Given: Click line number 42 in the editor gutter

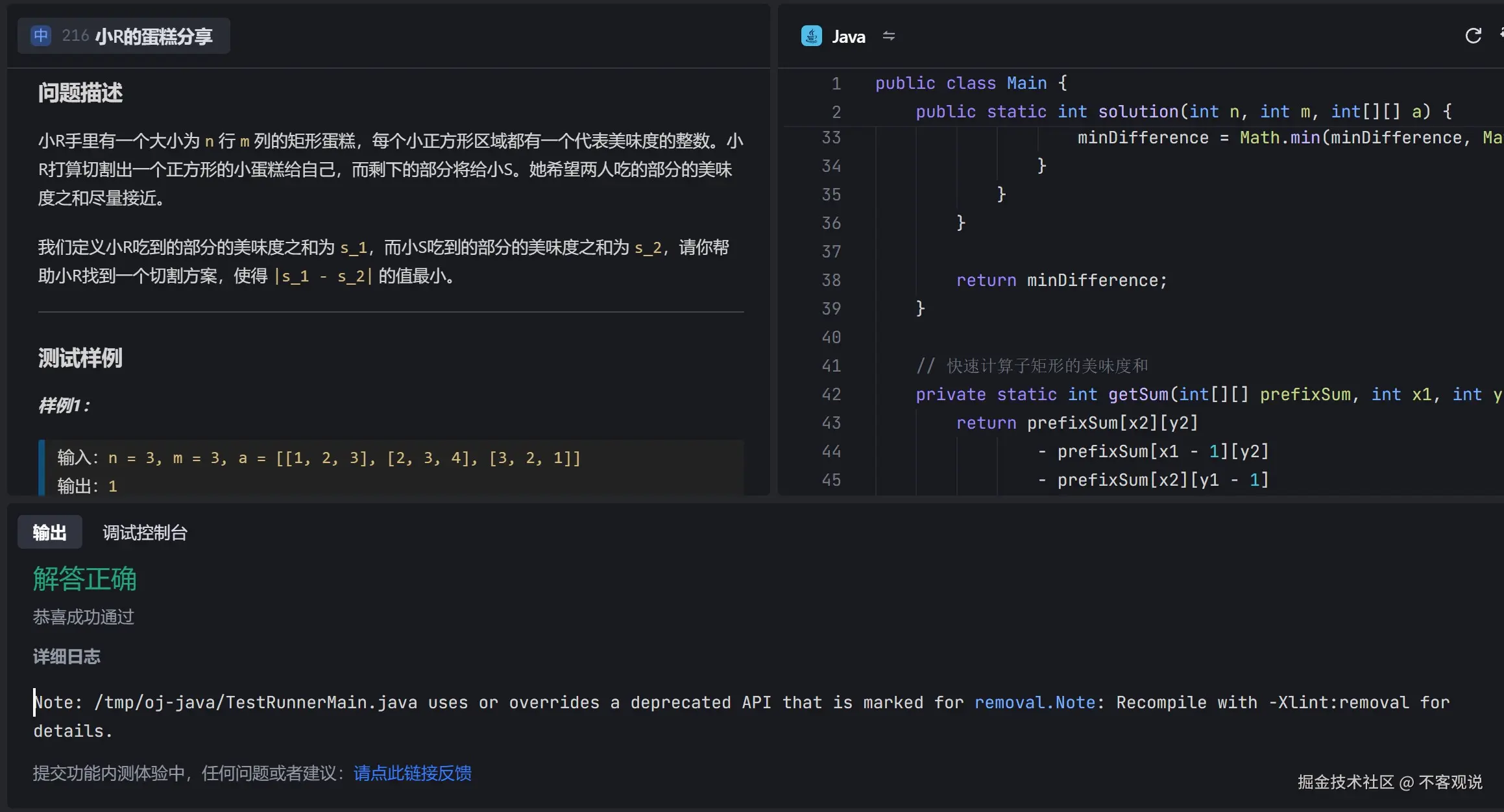Looking at the screenshot, I should (831, 394).
